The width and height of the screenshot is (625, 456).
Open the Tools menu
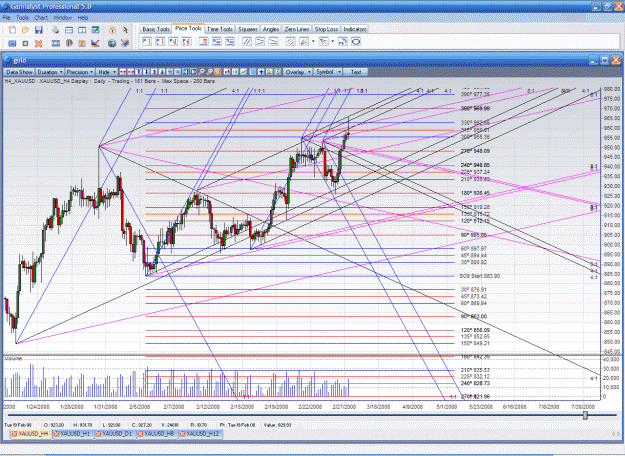(22, 18)
